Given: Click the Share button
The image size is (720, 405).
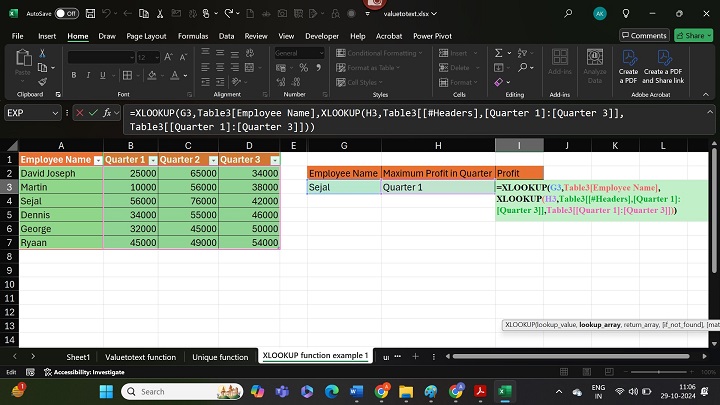Looking at the screenshot, I should [693, 35].
